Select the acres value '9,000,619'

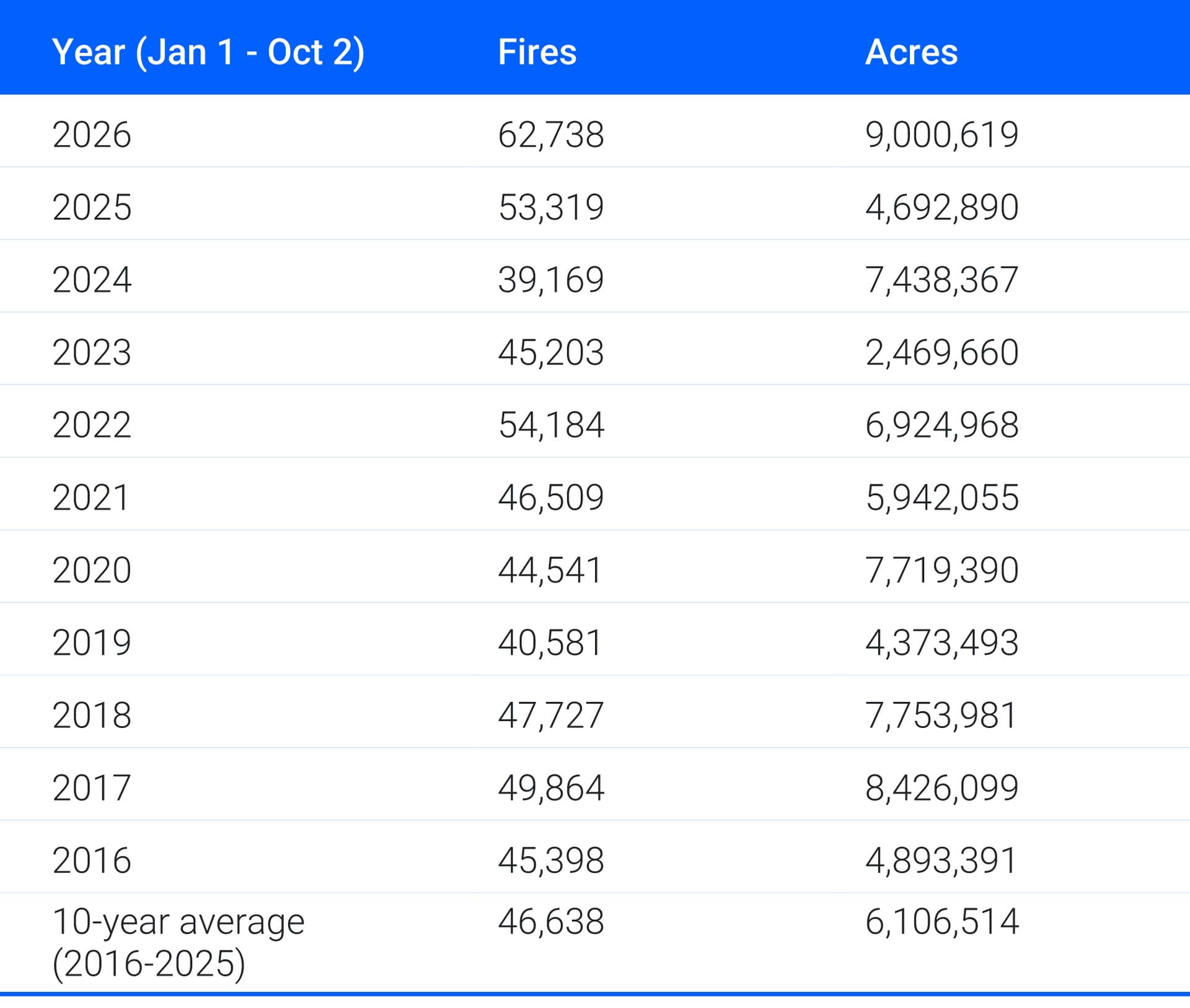942,135
